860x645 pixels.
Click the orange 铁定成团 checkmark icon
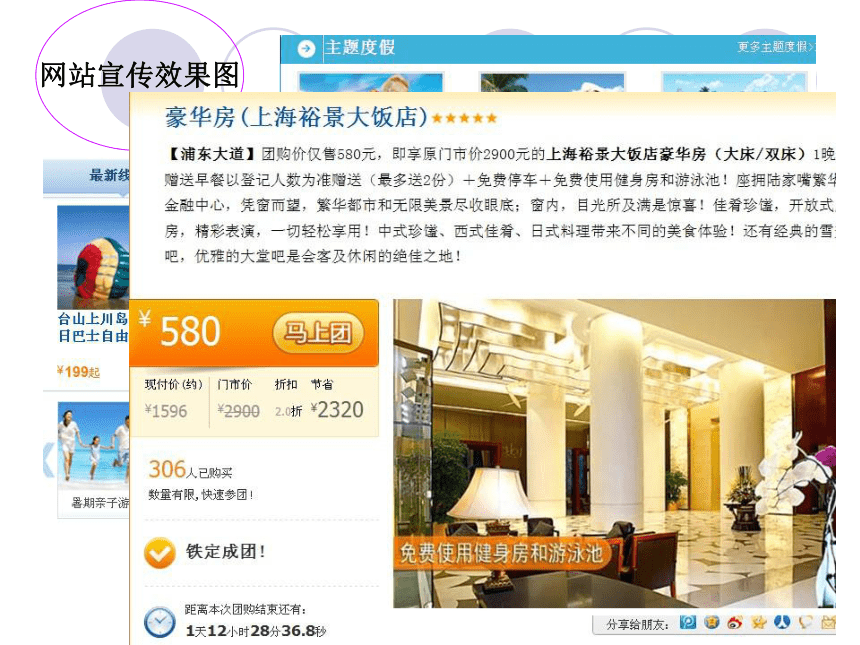click(160, 552)
